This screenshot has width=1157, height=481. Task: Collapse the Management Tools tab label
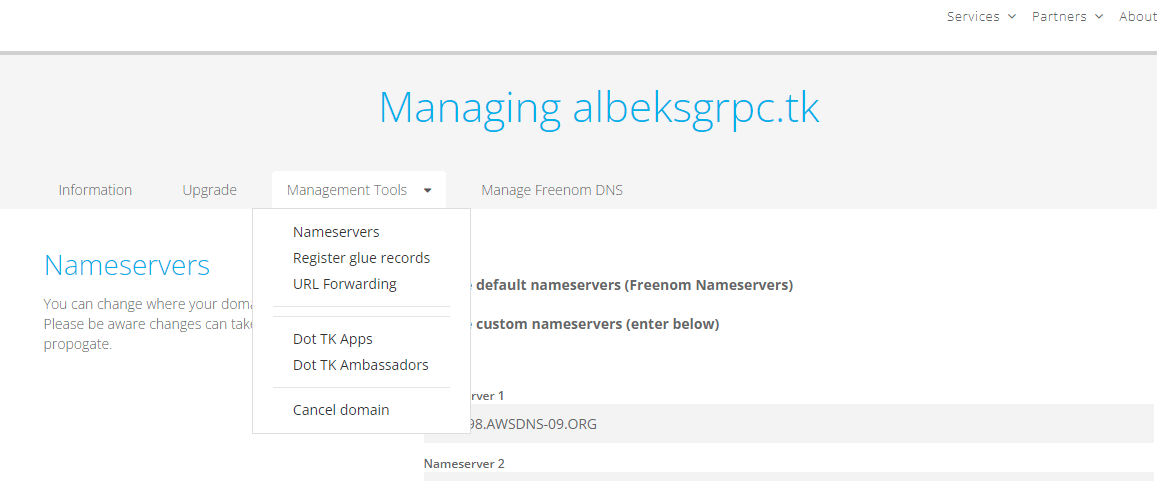(x=347, y=190)
